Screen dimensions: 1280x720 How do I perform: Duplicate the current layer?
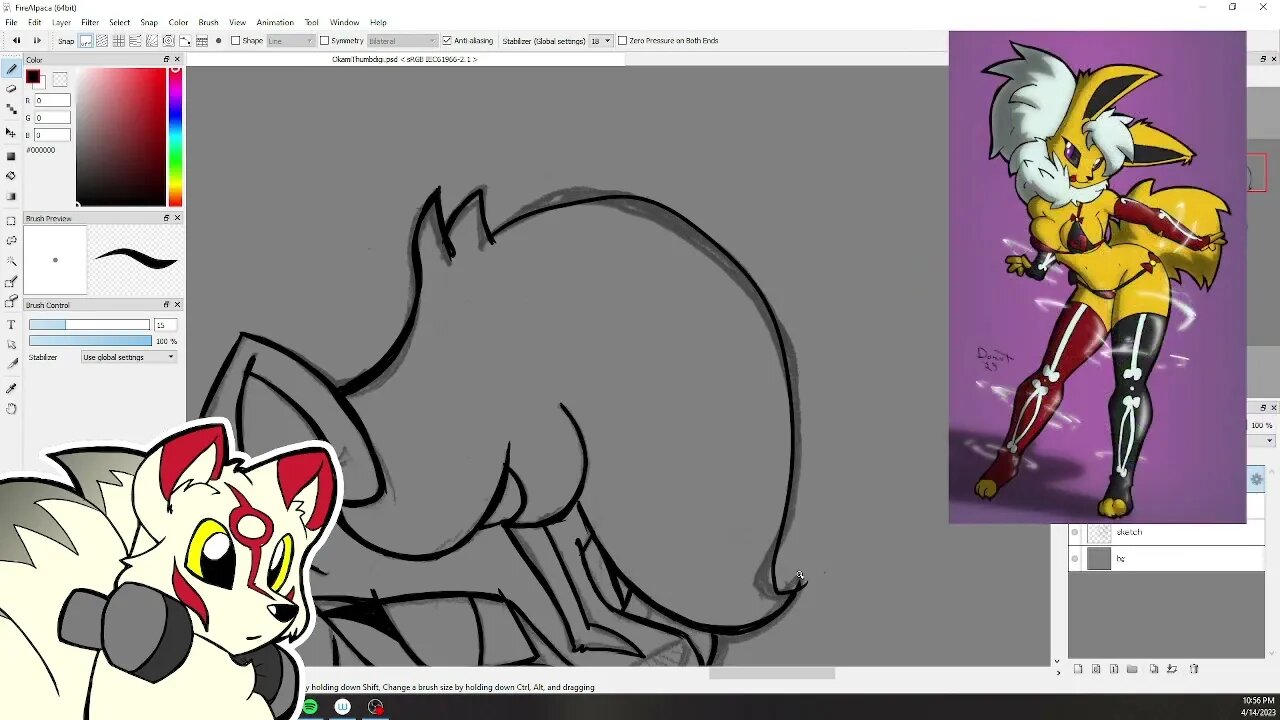pyautogui.click(x=1154, y=669)
